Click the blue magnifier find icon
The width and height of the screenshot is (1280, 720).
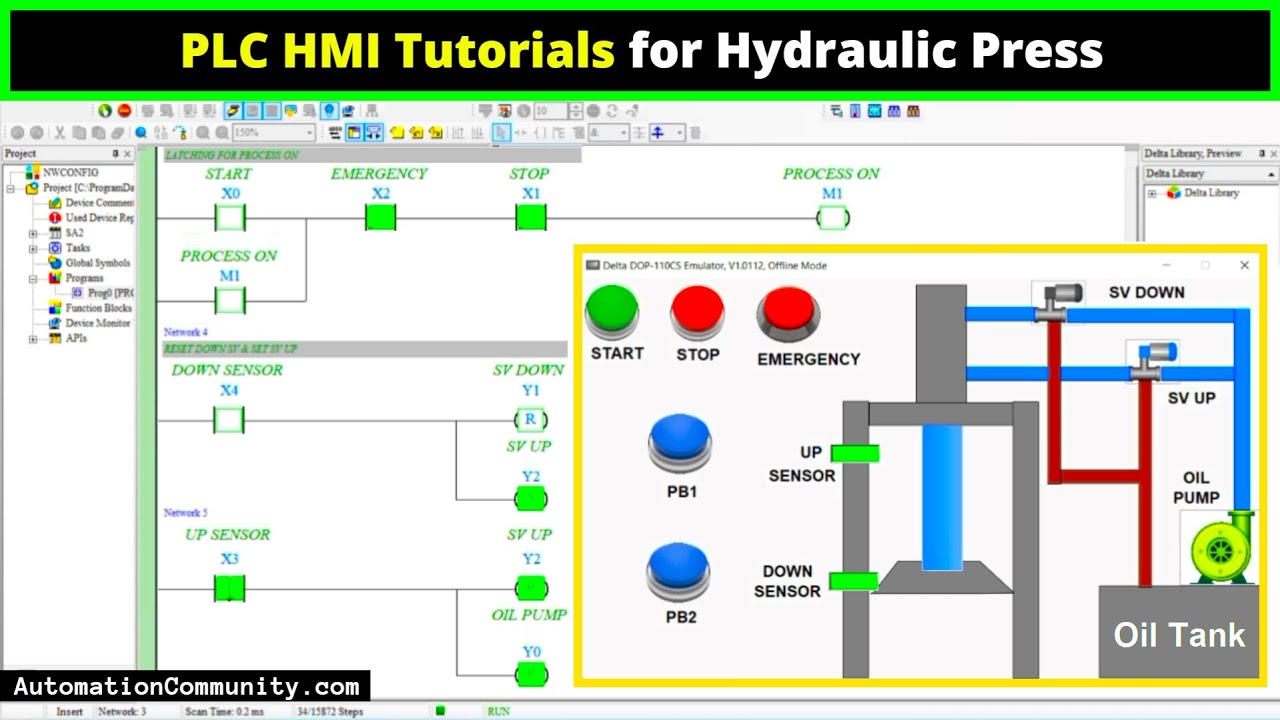[142, 133]
